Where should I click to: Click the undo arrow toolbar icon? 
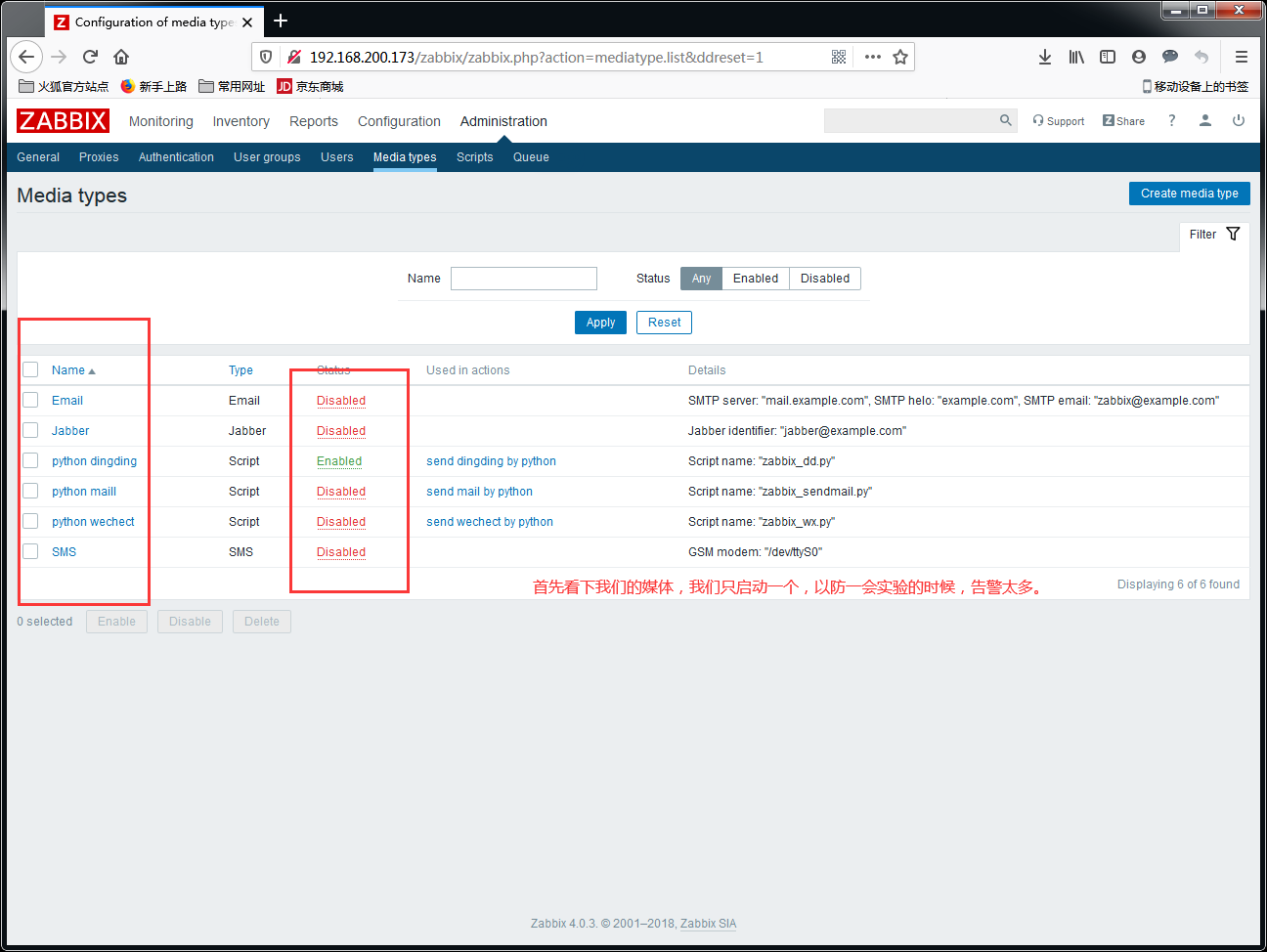(1201, 57)
